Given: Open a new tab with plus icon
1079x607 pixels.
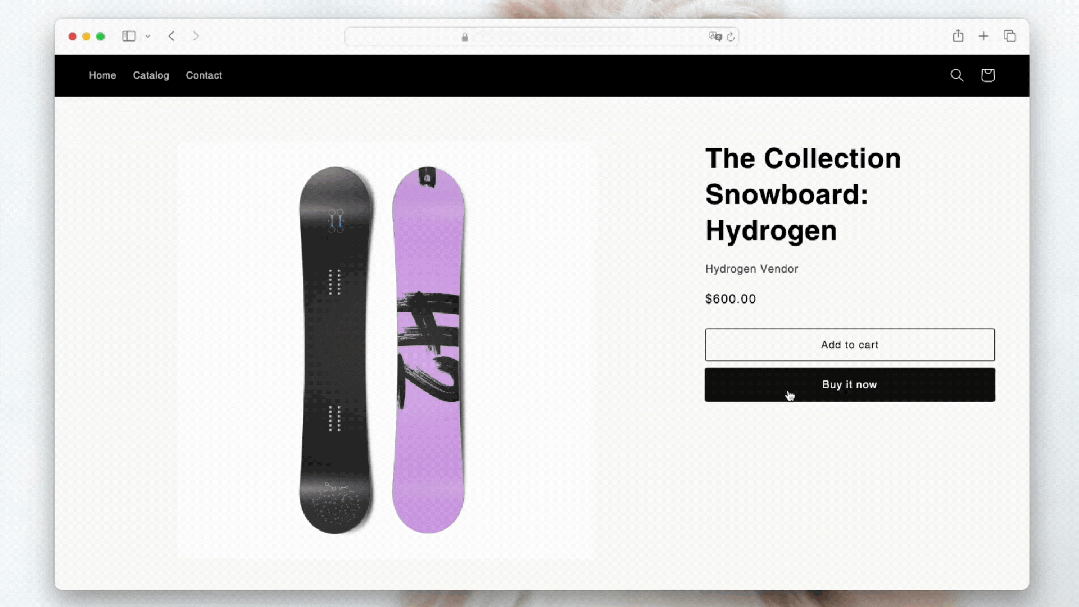Looking at the screenshot, I should [983, 36].
